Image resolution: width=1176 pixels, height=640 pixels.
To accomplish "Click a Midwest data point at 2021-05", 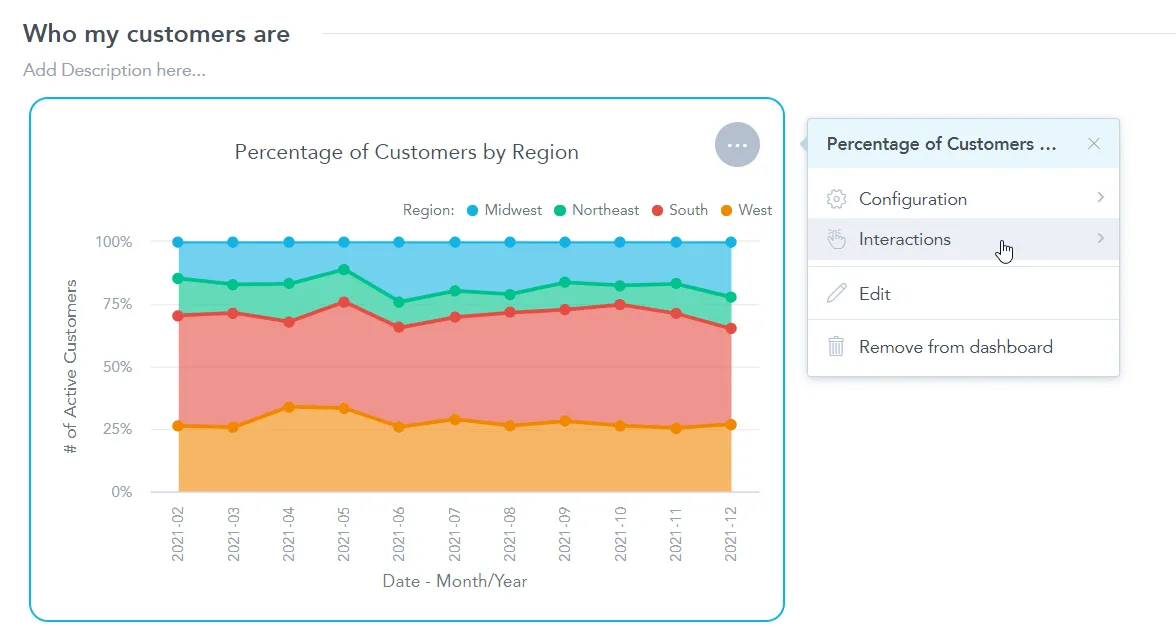I will pyautogui.click(x=343, y=241).
